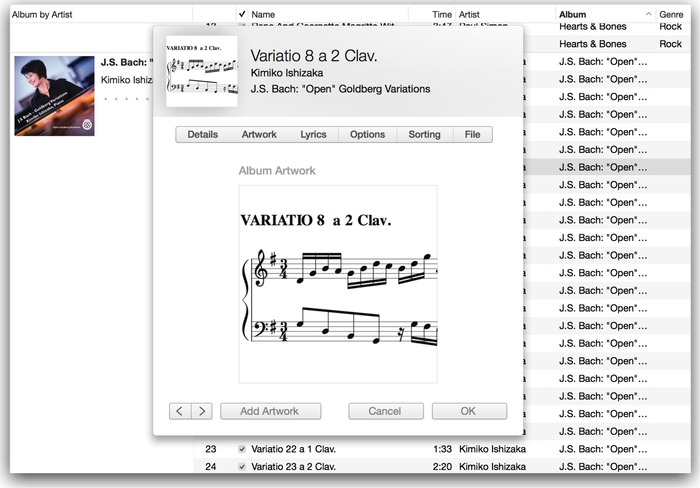Click the Variatio 8 a 2 Clav. dialog title

click(314, 56)
